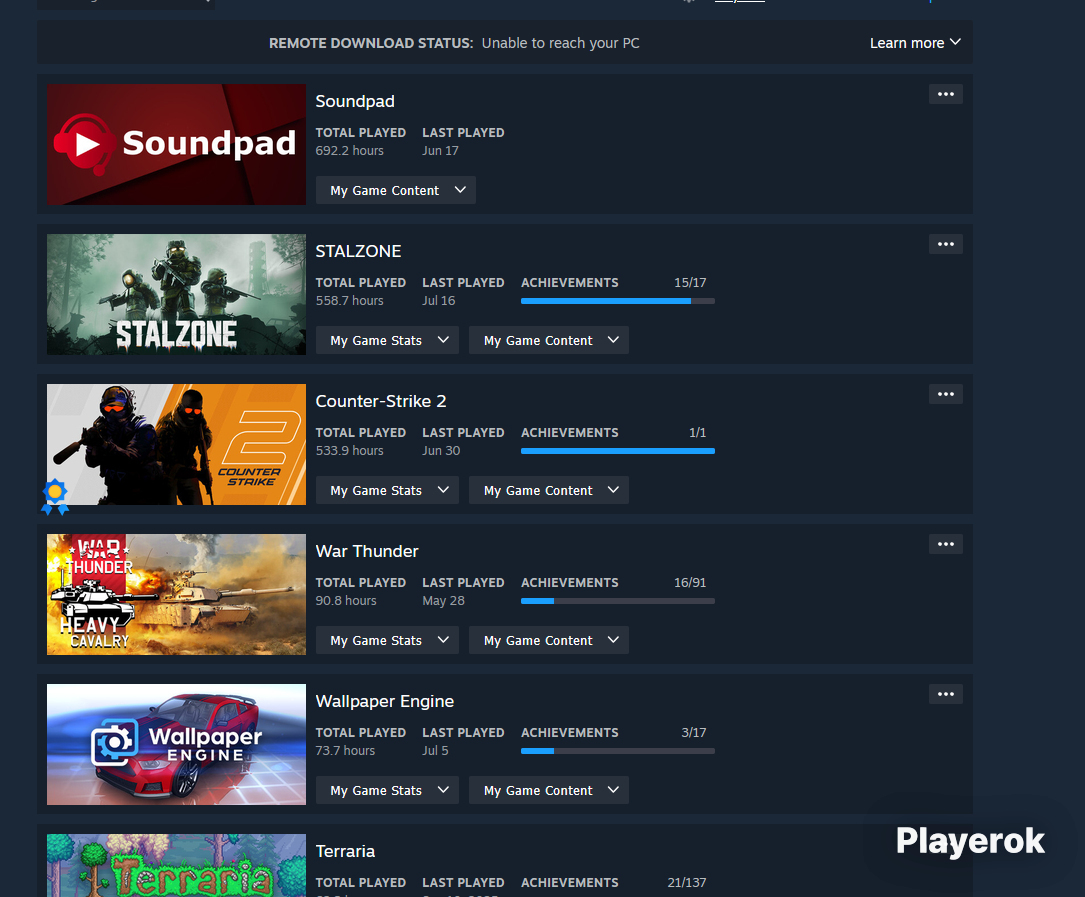
Task: Click War Thunder achievements progress bar
Action: pos(618,601)
